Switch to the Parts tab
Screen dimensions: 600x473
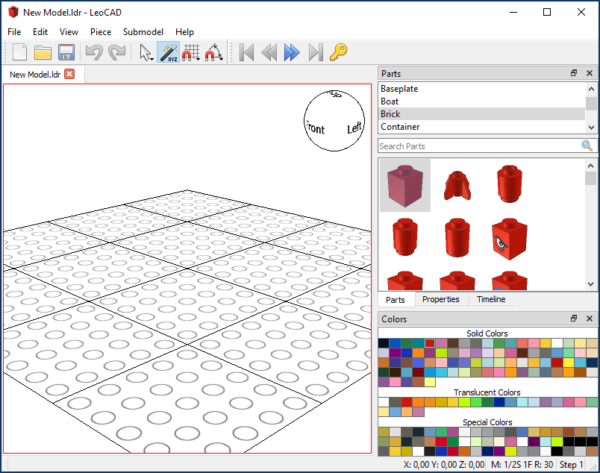pos(395,300)
